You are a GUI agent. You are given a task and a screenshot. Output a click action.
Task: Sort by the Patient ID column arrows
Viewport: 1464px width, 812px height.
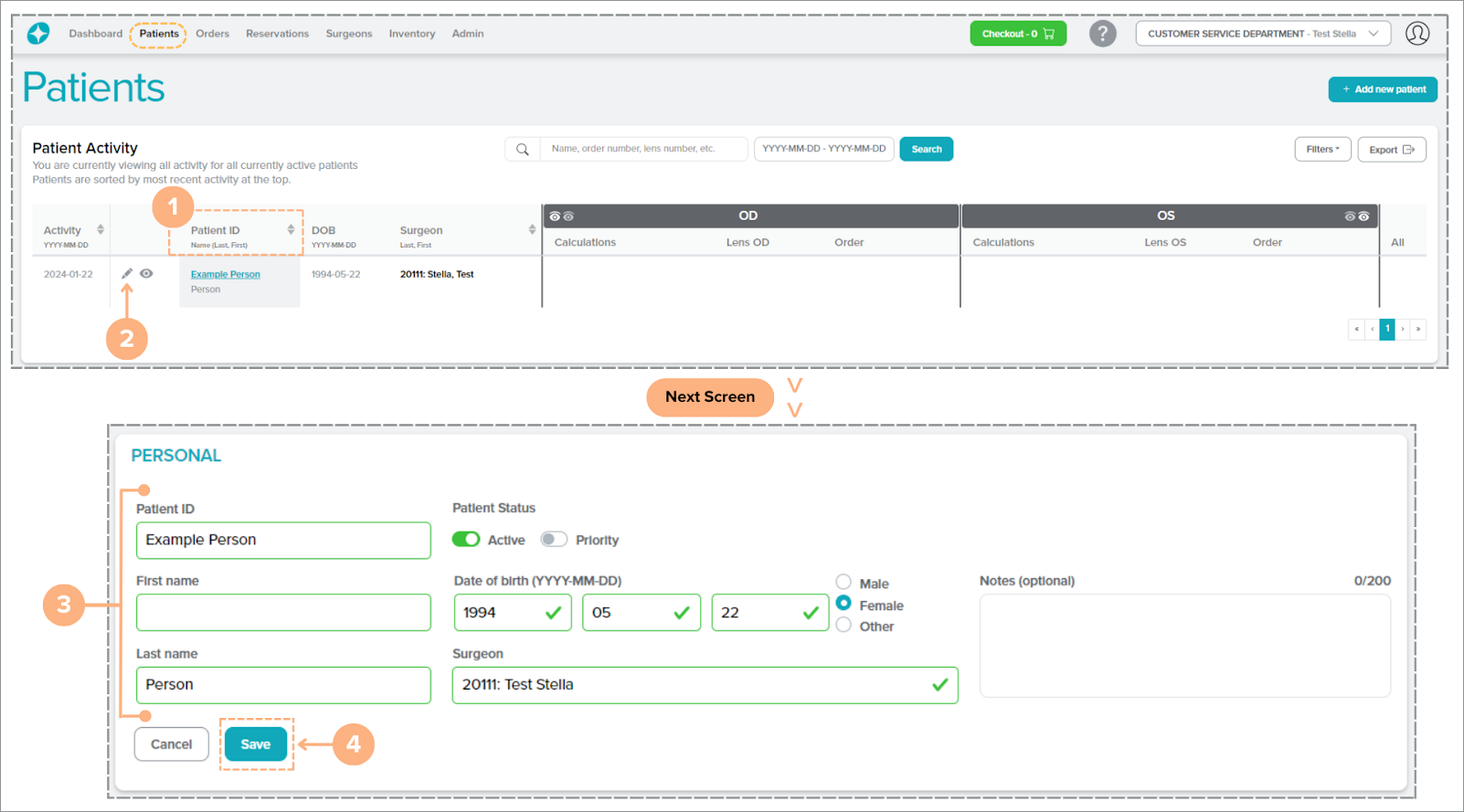[291, 230]
